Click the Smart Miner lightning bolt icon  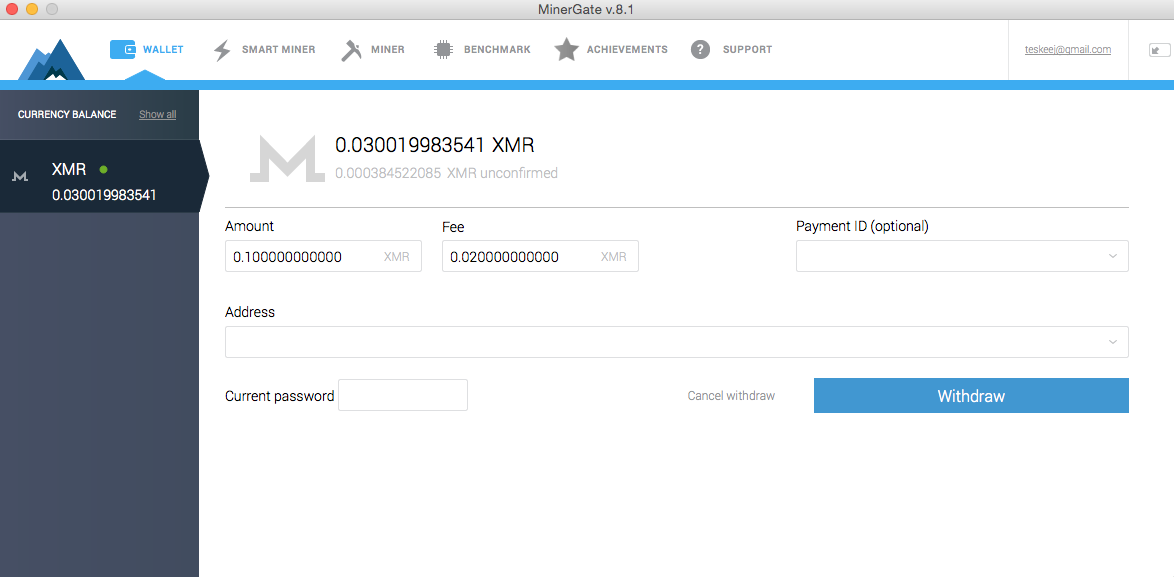pyautogui.click(x=222, y=50)
